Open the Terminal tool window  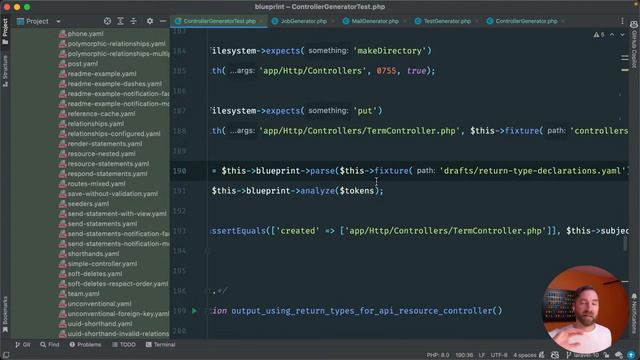pos(160,345)
